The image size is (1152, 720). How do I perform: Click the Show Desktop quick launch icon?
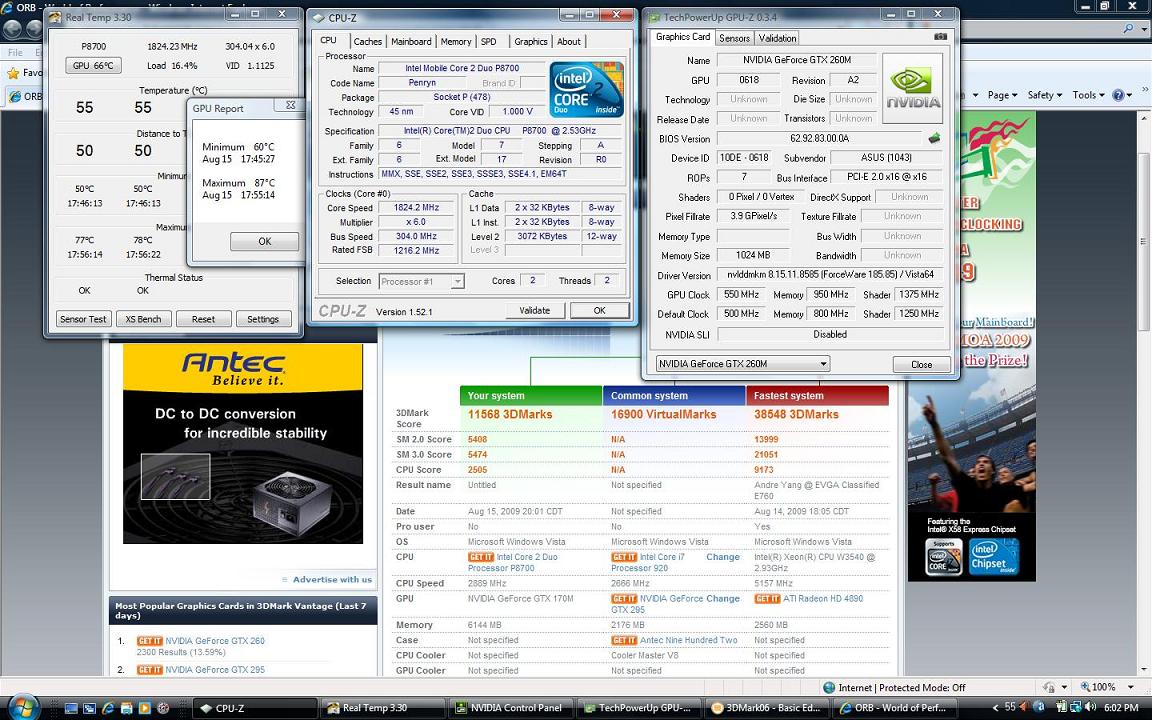71,708
